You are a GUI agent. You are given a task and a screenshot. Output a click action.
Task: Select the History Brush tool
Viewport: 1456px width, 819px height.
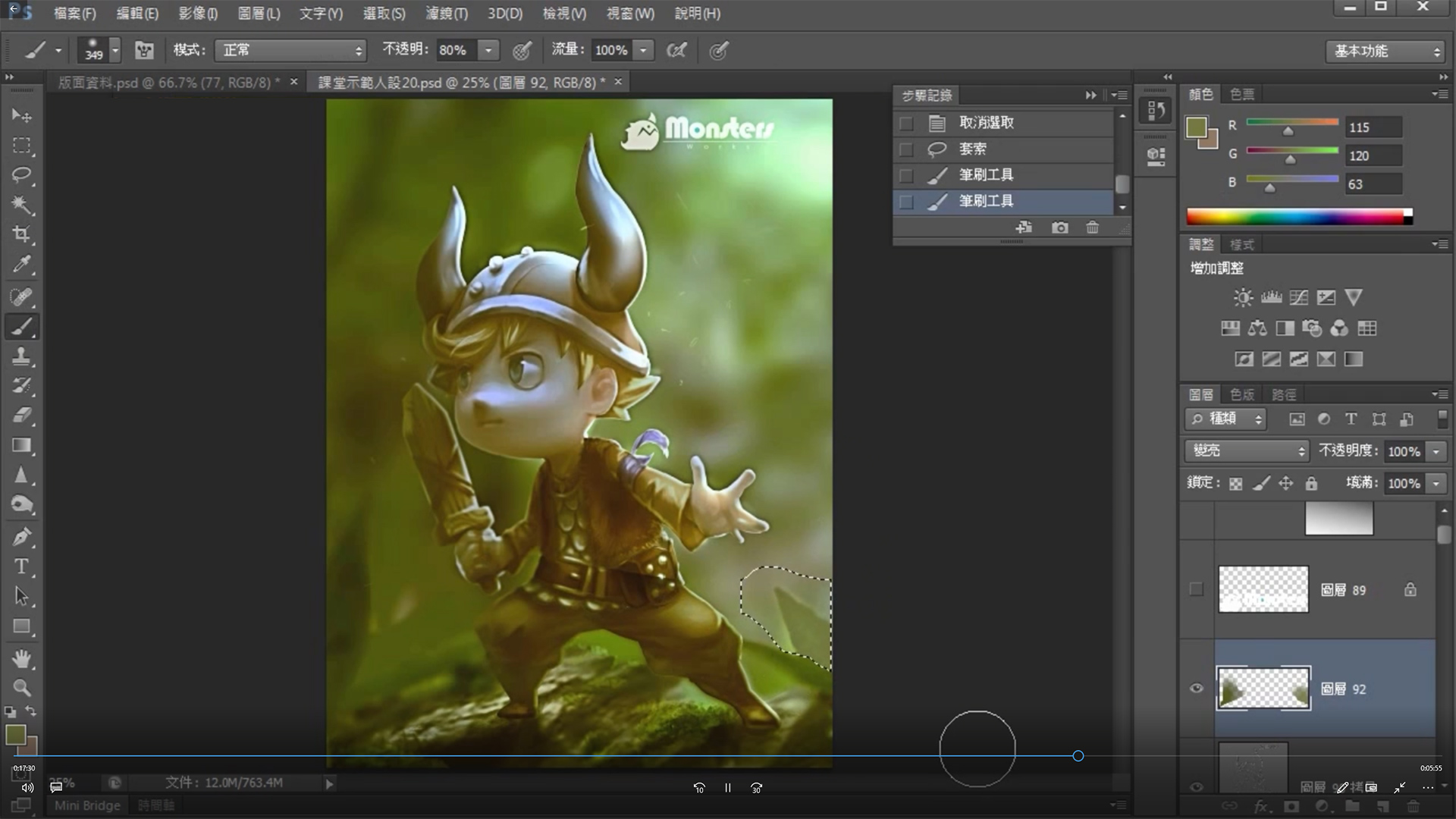21,386
